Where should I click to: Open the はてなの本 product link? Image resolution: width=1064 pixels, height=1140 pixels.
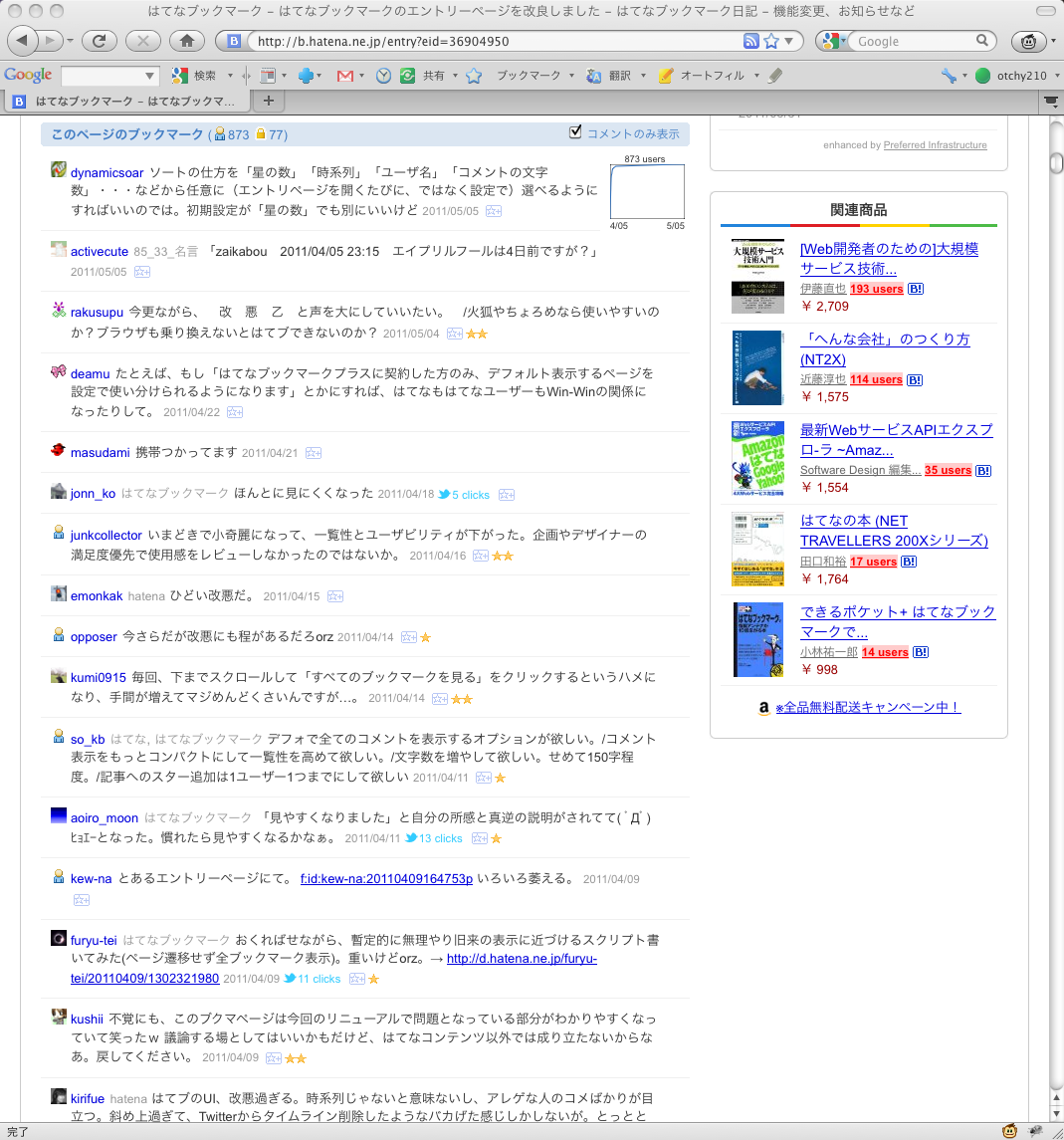(x=894, y=531)
